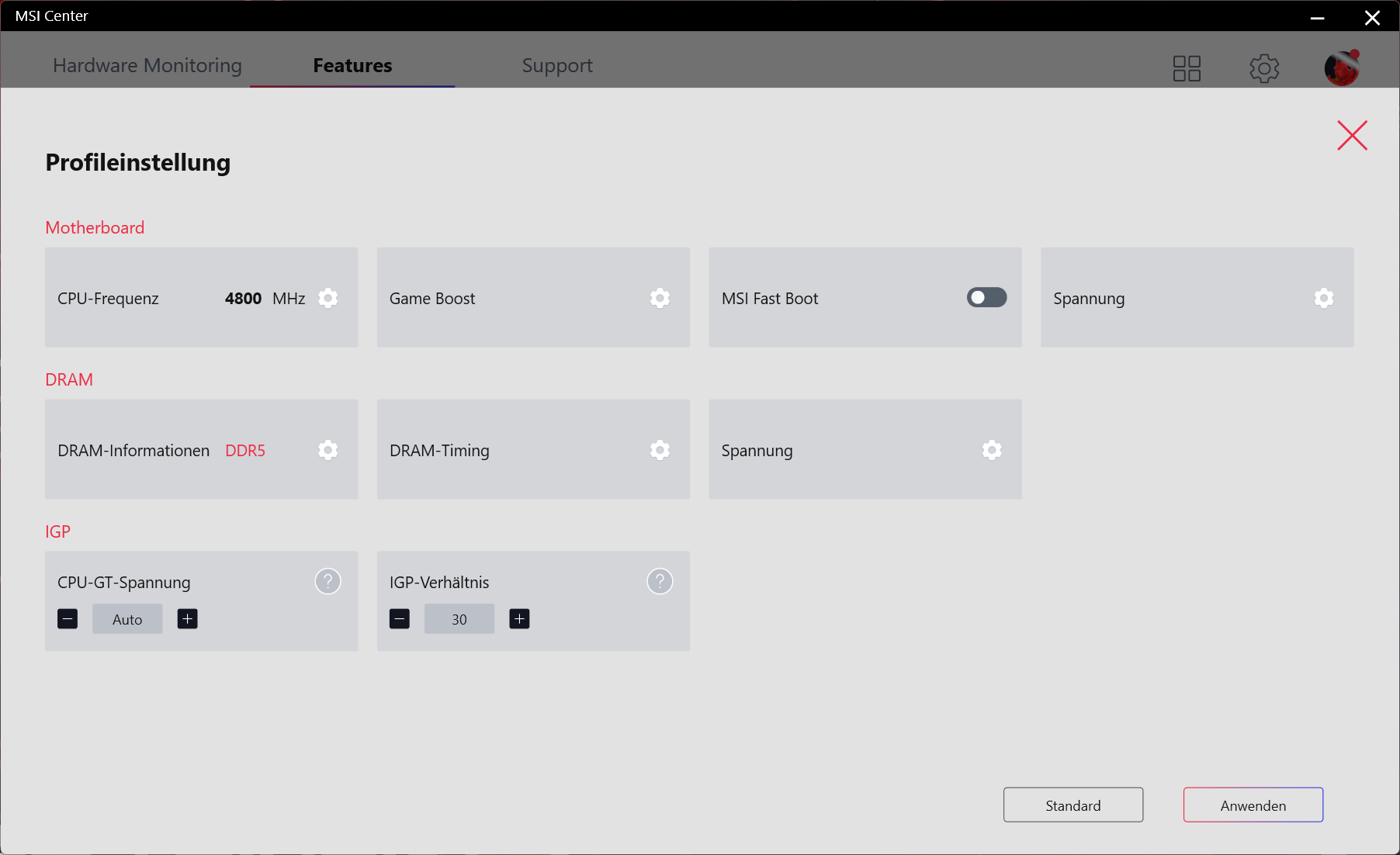1400x855 pixels.
Task: Close the Profileinstellung panel with red X
Action: (x=1353, y=136)
